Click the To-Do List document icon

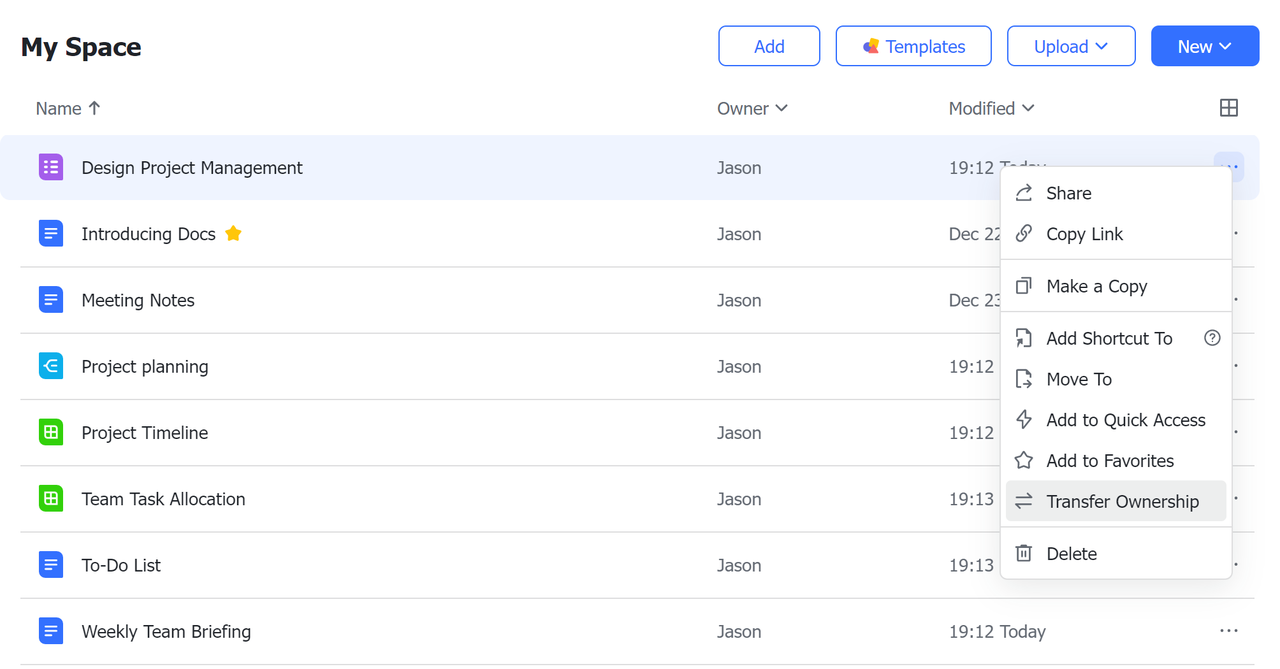click(x=51, y=565)
